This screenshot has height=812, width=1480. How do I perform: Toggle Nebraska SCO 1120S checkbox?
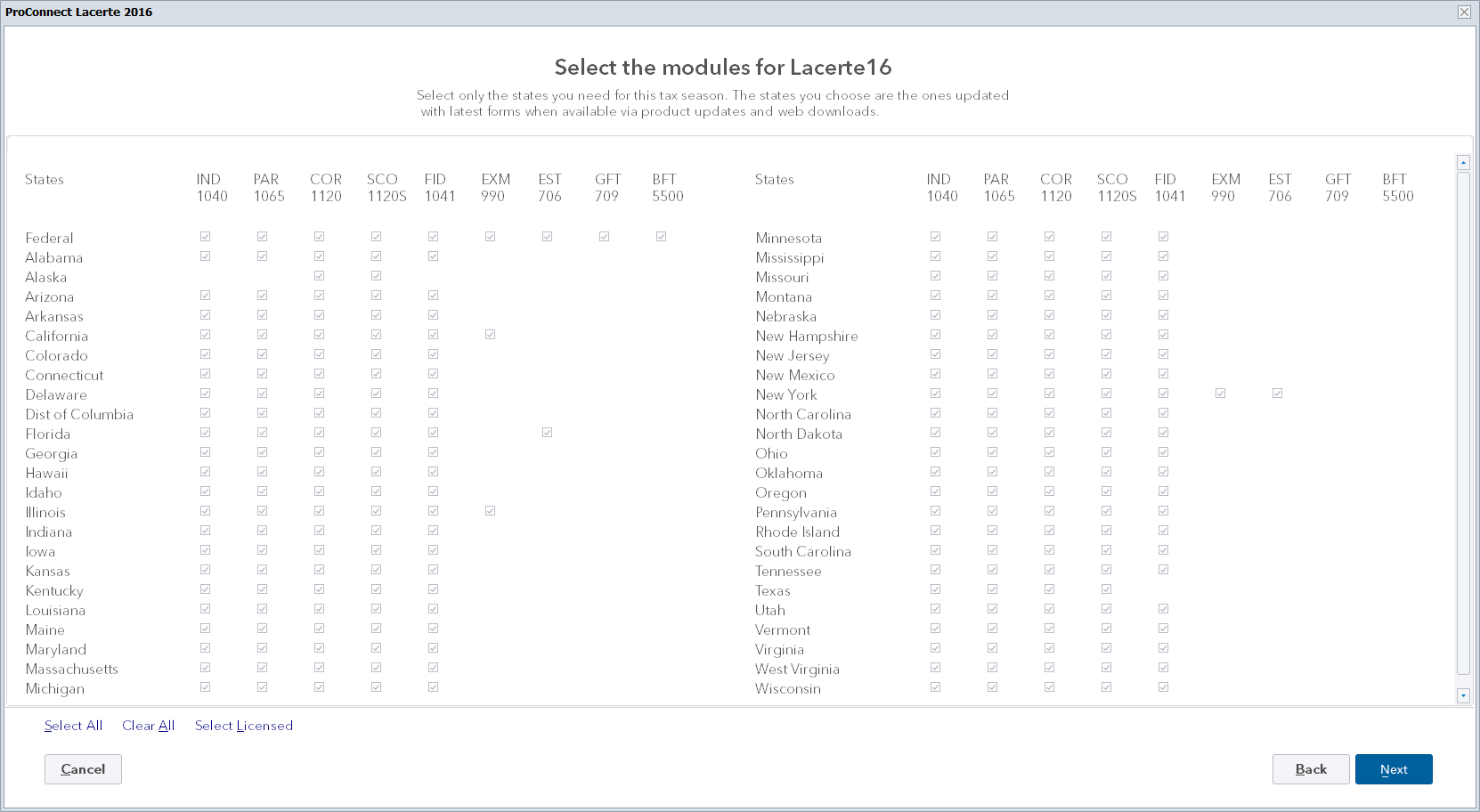1107,315
